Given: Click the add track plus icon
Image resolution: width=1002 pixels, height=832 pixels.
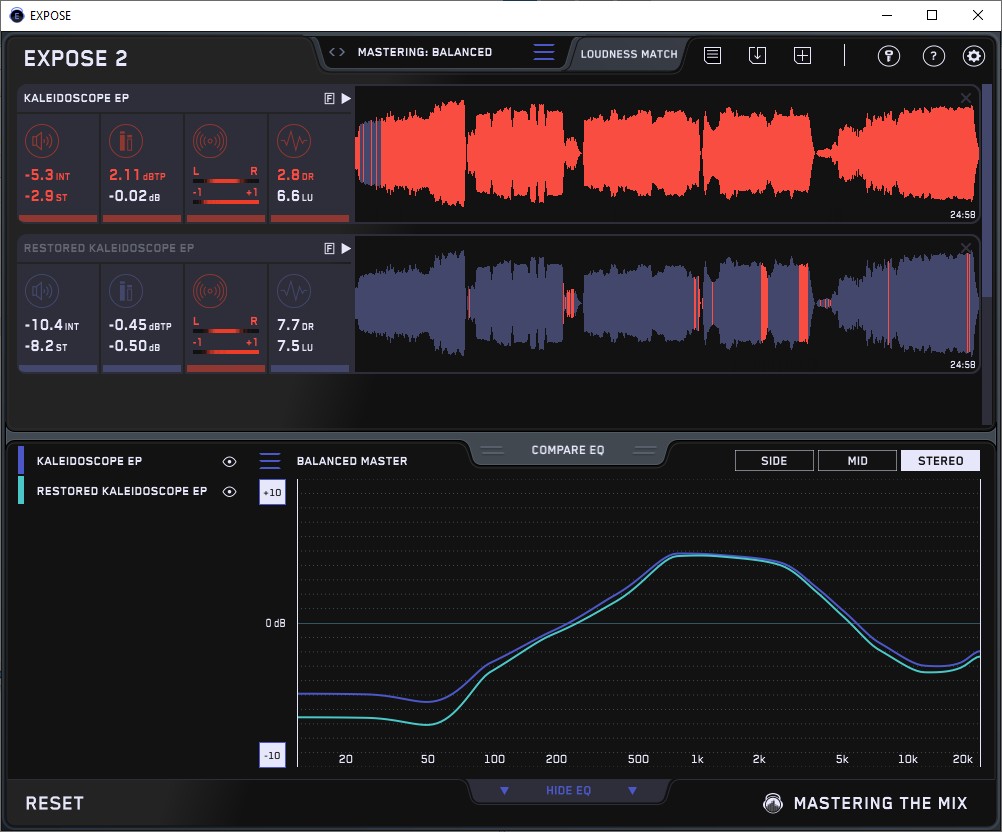Looking at the screenshot, I should (x=802, y=56).
